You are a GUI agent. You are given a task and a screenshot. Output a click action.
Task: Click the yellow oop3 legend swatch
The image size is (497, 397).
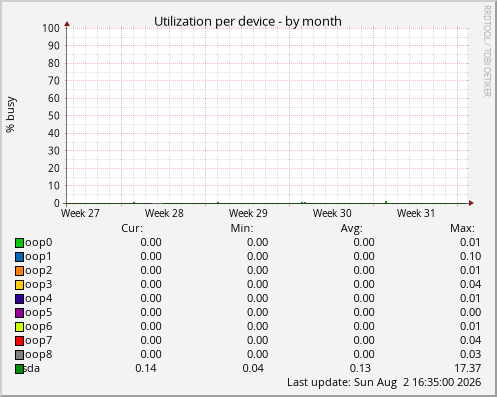coord(19,285)
